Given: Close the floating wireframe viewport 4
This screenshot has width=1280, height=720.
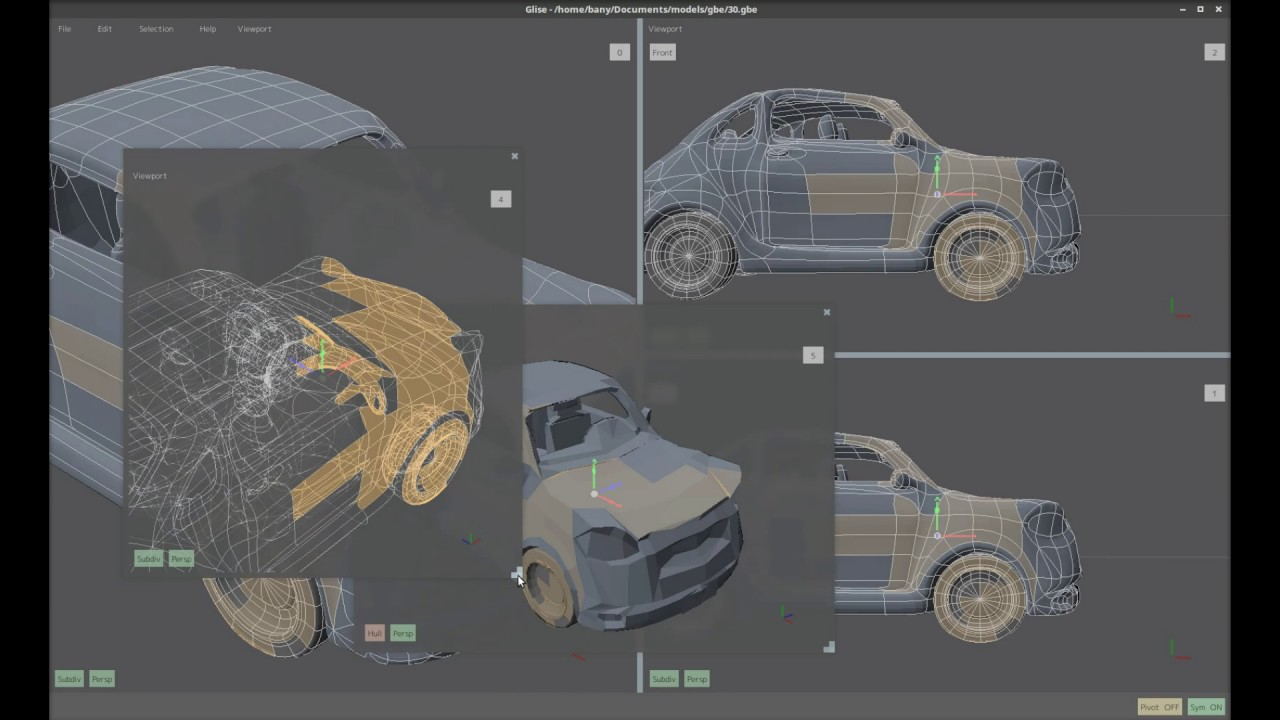Looking at the screenshot, I should tap(515, 156).
